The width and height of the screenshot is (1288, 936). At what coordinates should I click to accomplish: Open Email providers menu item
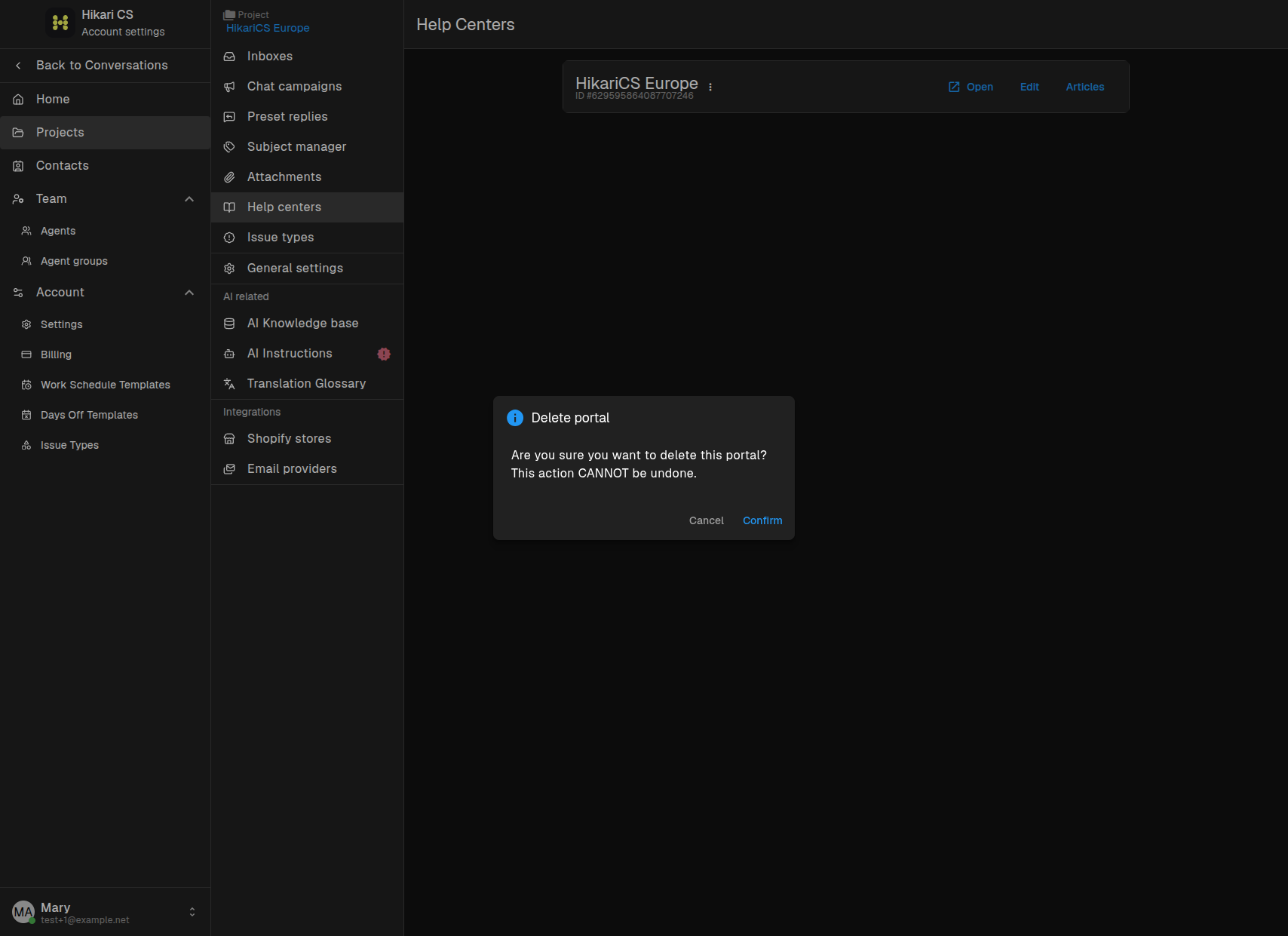coord(307,469)
